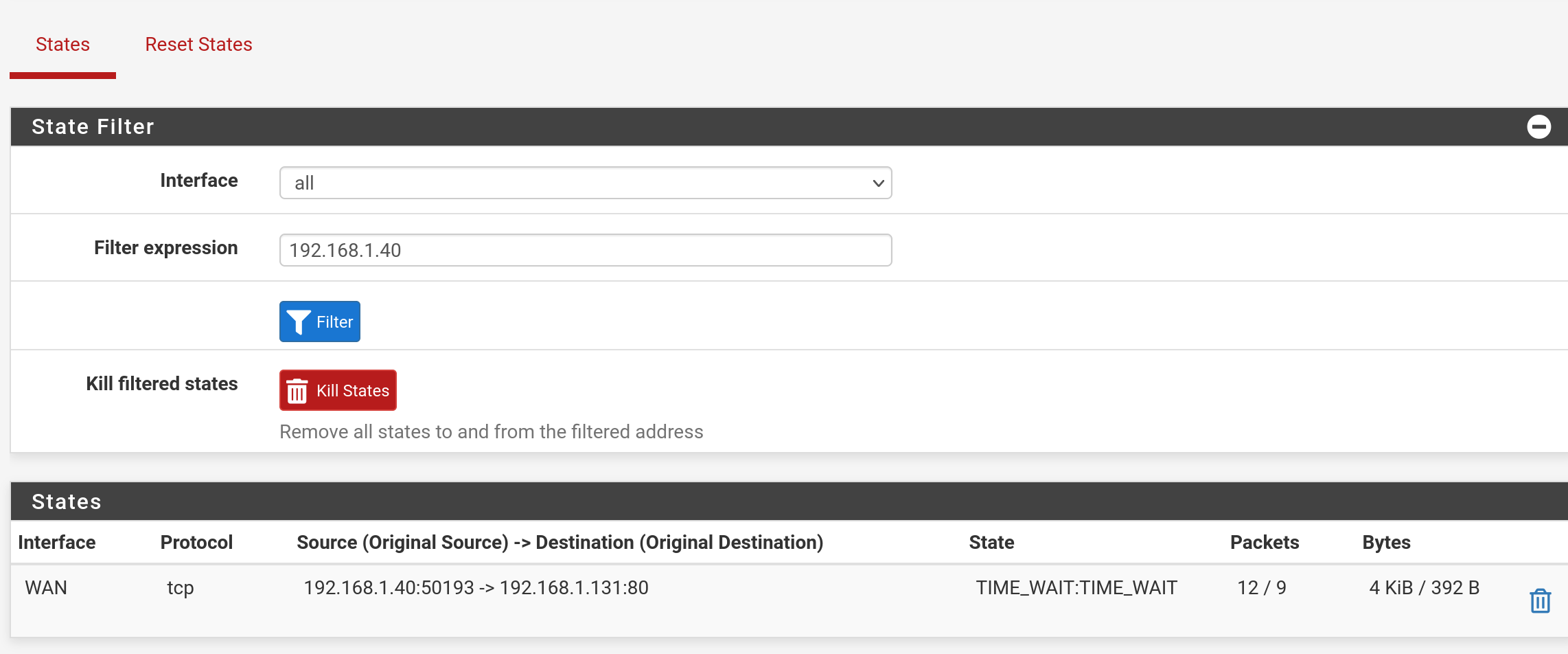Click the funnel icon on the Filter button
Viewport: 1568px width, 654px height.
(x=298, y=322)
